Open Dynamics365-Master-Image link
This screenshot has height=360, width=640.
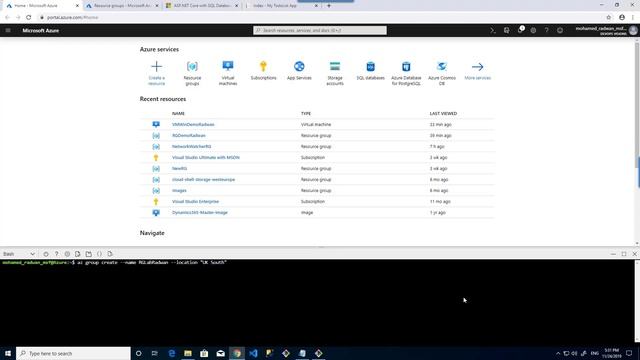click(200, 213)
